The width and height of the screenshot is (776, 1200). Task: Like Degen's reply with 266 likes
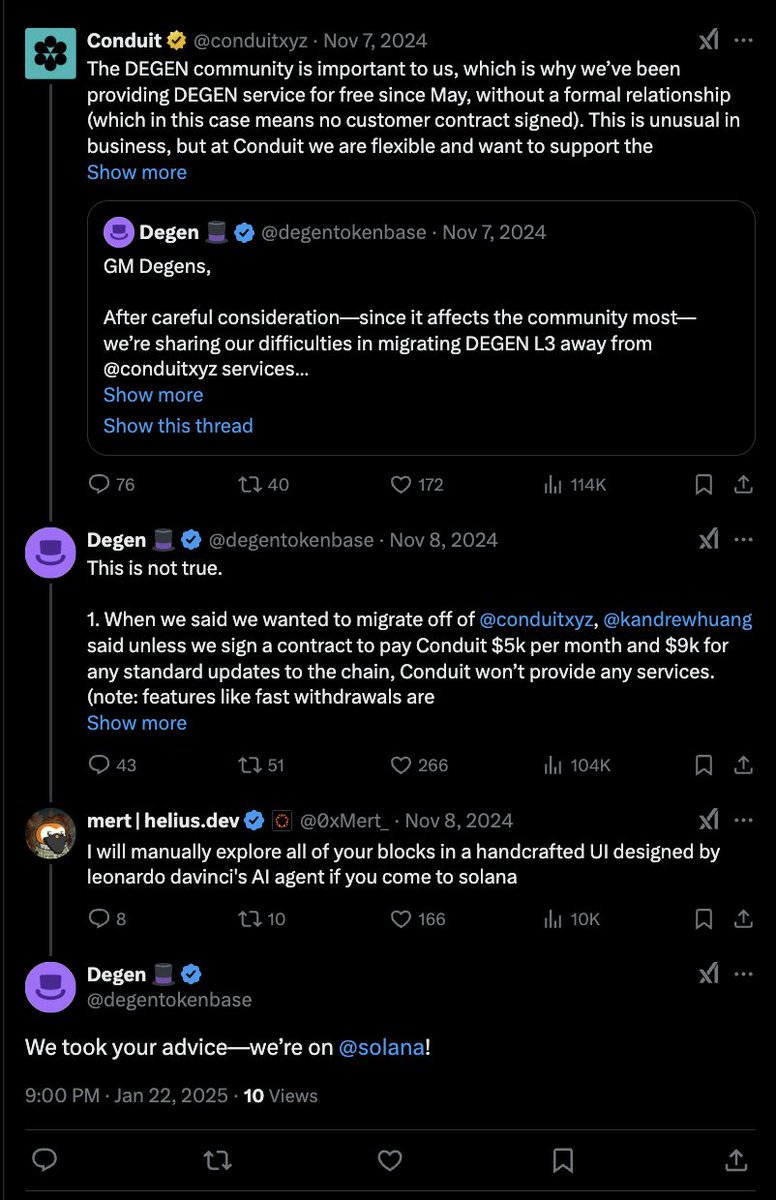click(x=401, y=765)
